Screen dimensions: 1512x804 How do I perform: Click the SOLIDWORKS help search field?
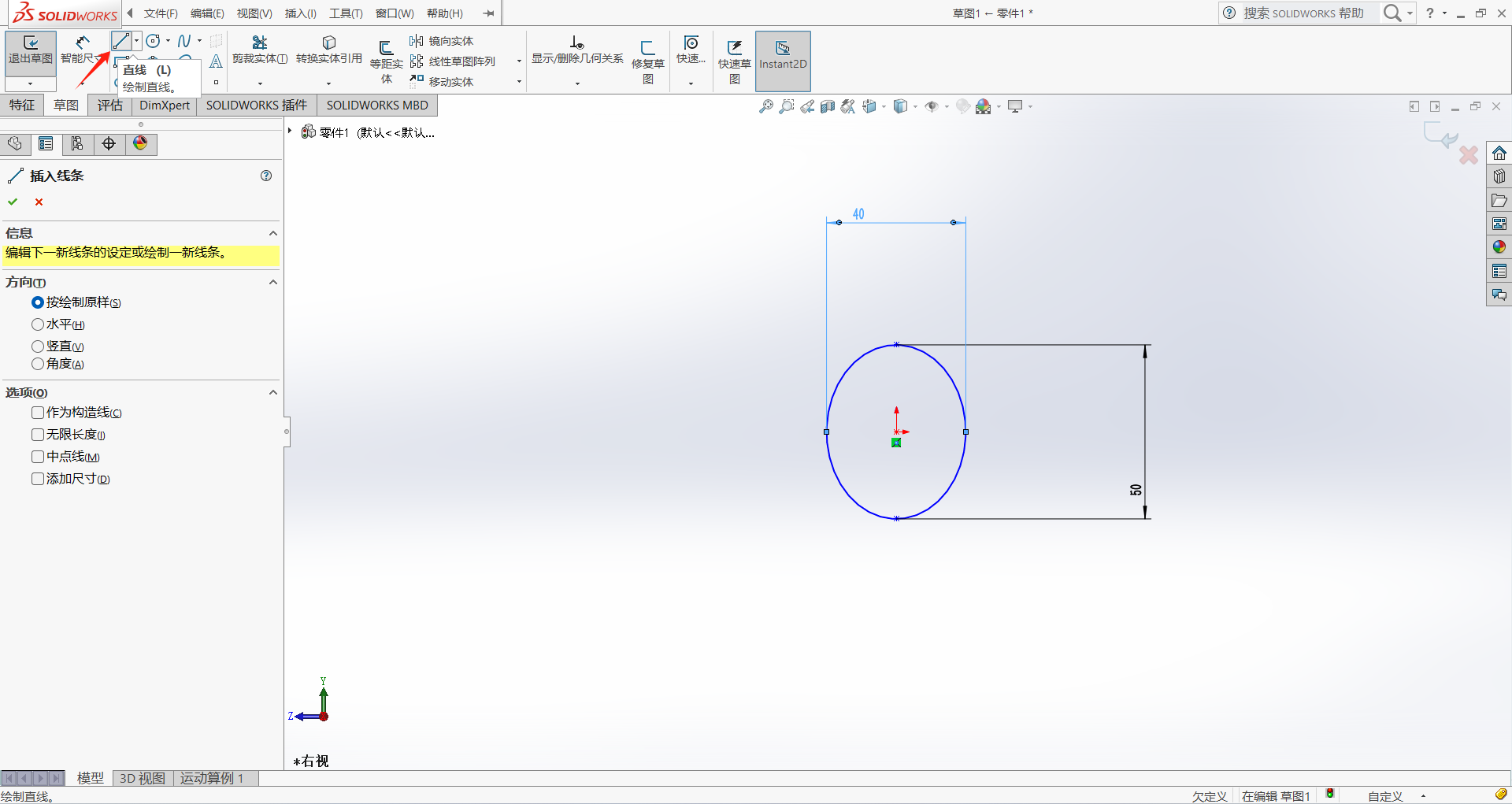[1303, 13]
